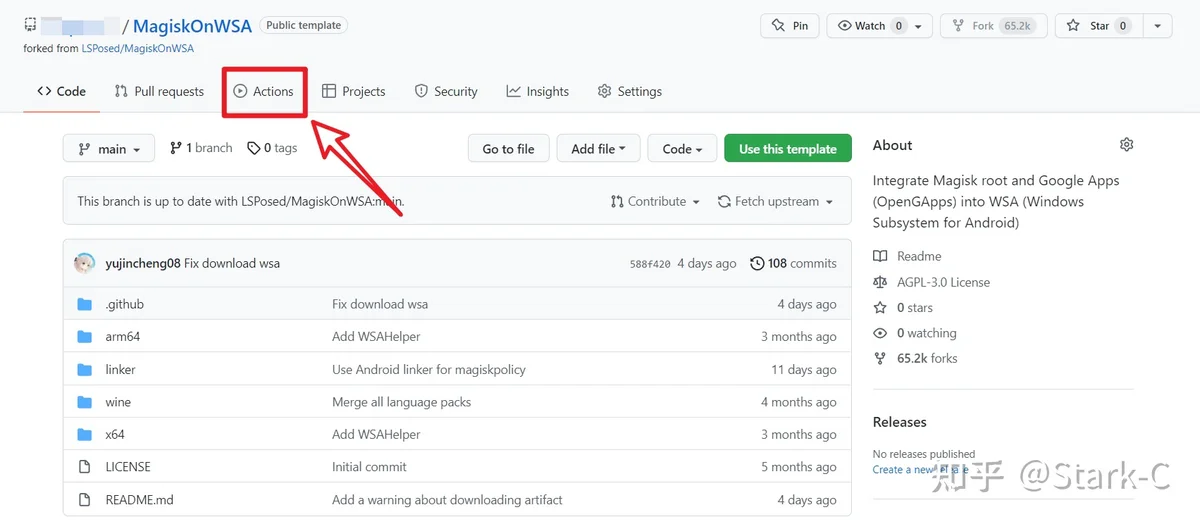Open the README.md file
1200x524 pixels.
coord(139,500)
